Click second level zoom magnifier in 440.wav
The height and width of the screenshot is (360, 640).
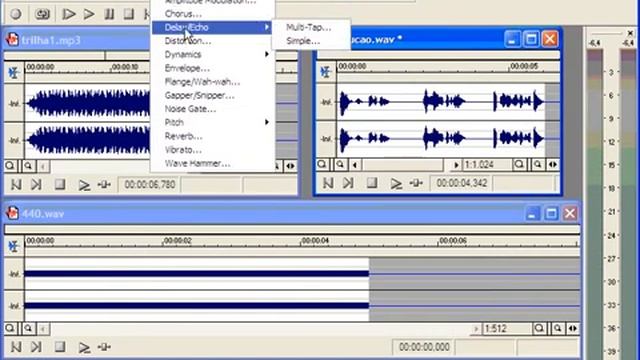tap(28, 328)
